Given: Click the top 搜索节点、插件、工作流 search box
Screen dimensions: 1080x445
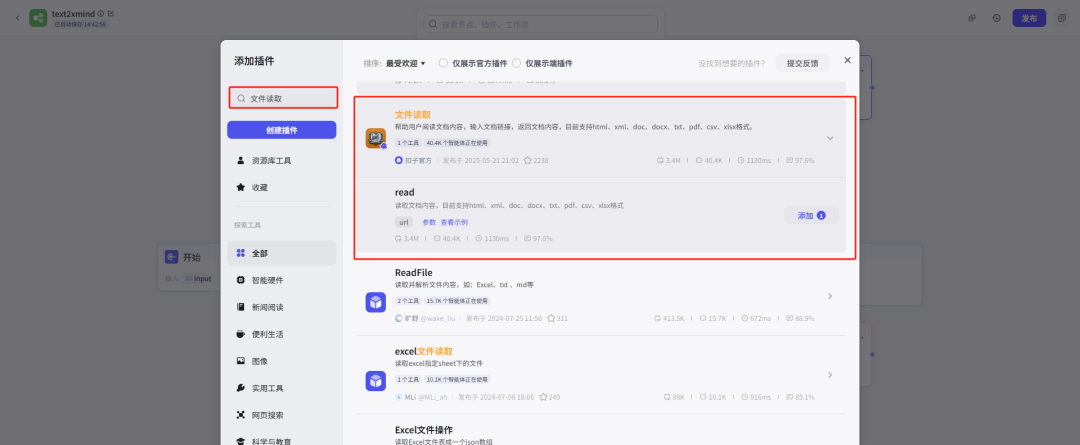Looking at the screenshot, I should click(541, 24).
